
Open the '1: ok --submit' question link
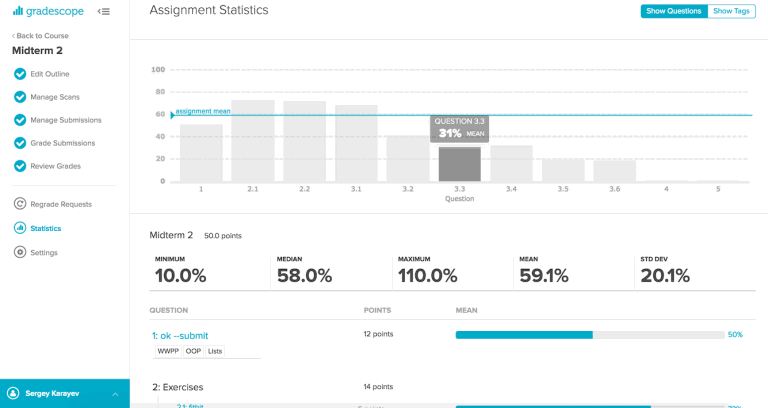click(x=180, y=335)
